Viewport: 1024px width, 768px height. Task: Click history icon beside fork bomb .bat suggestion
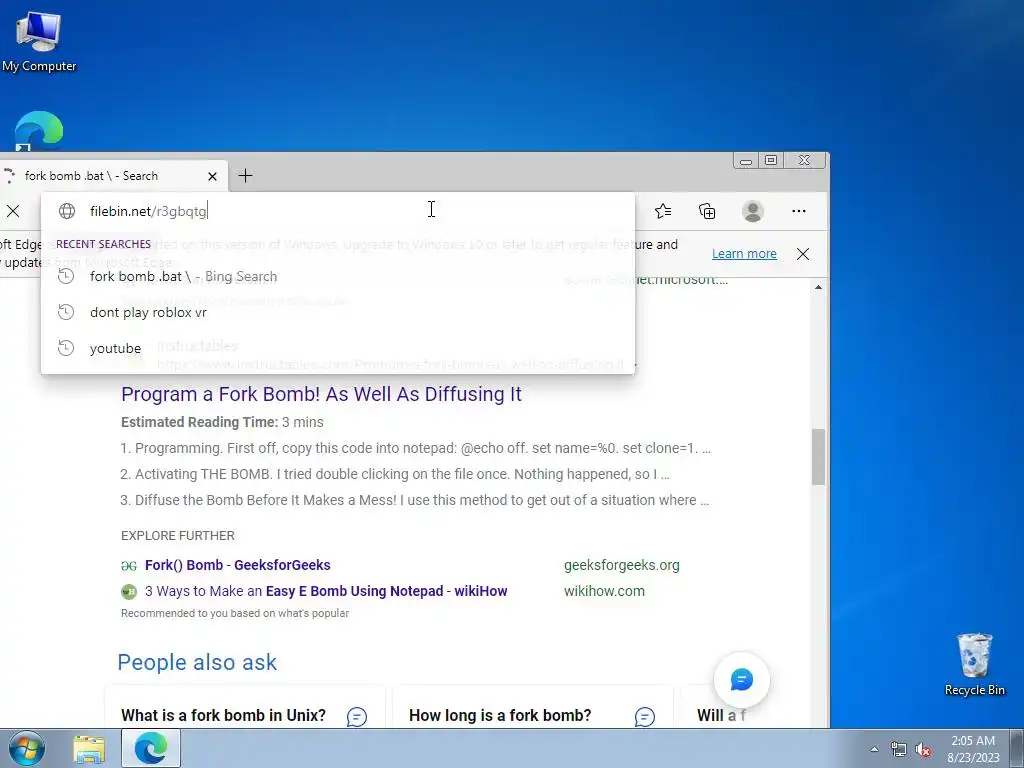pos(66,276)
